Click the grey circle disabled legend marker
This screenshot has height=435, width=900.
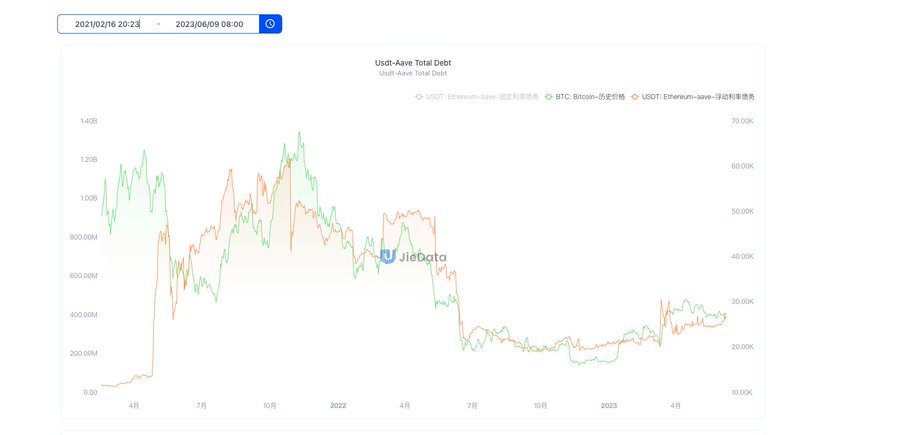point(418,97)
